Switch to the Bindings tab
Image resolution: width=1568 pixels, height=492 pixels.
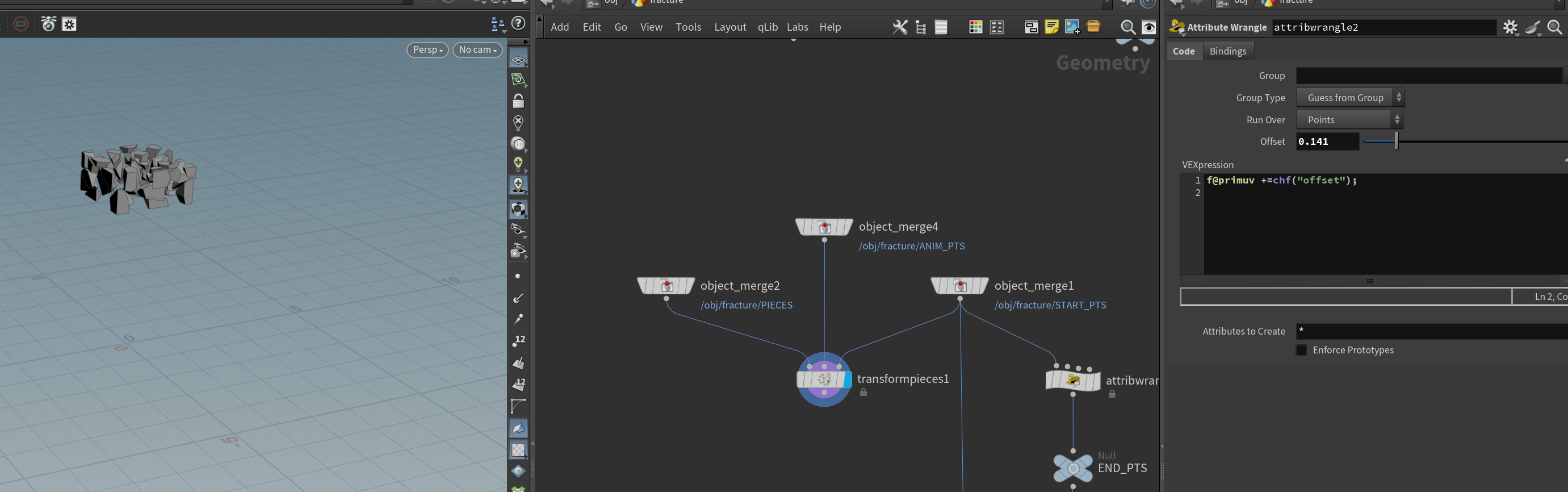[x=1228, y=51]
